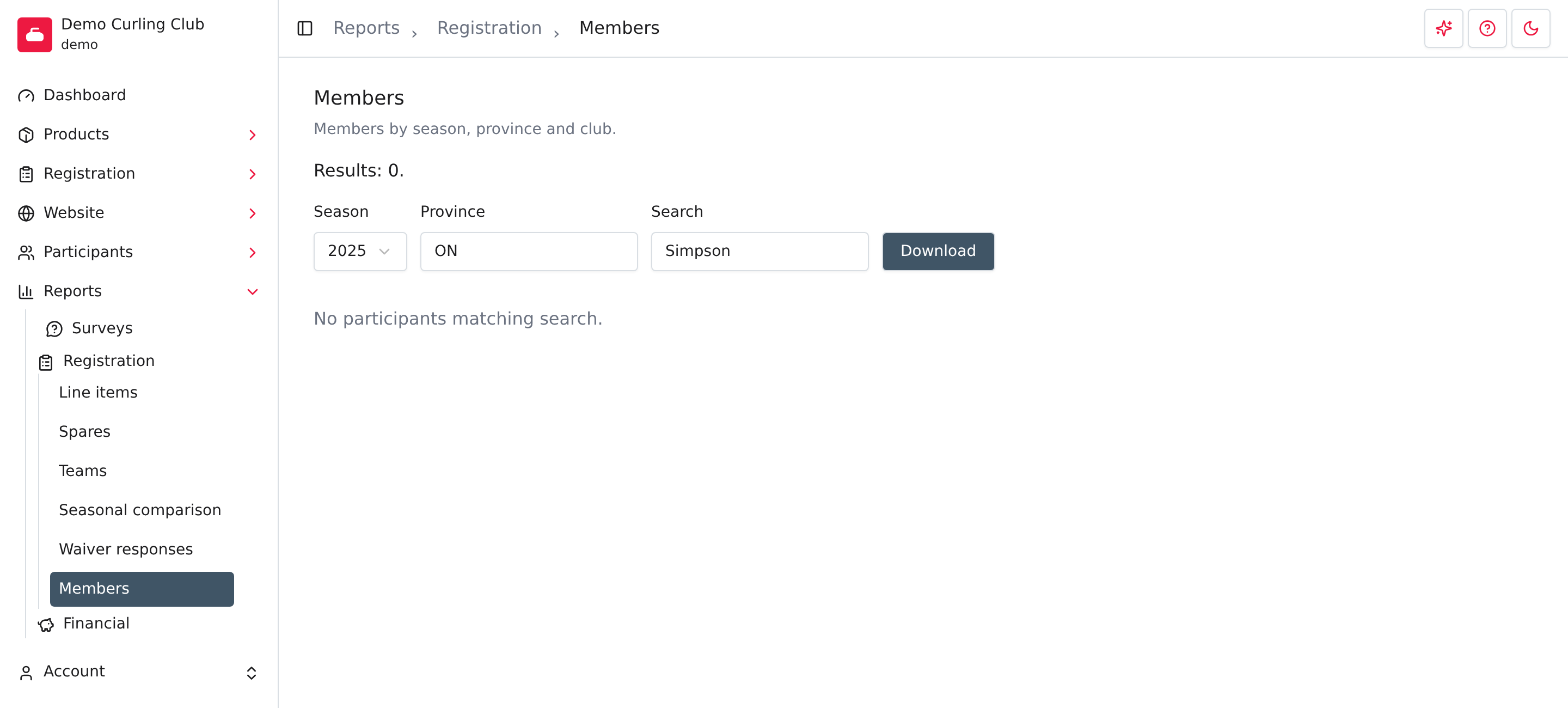
Task: Click clipboard icon beside Reports Registration submenu
Action: [46, 362]
